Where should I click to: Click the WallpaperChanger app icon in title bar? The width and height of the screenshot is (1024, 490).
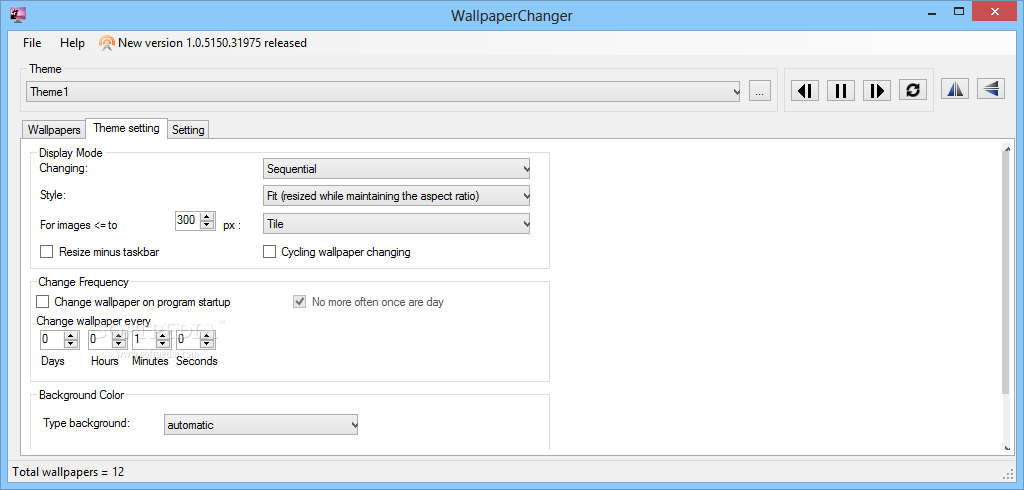(x=18, y=13)
